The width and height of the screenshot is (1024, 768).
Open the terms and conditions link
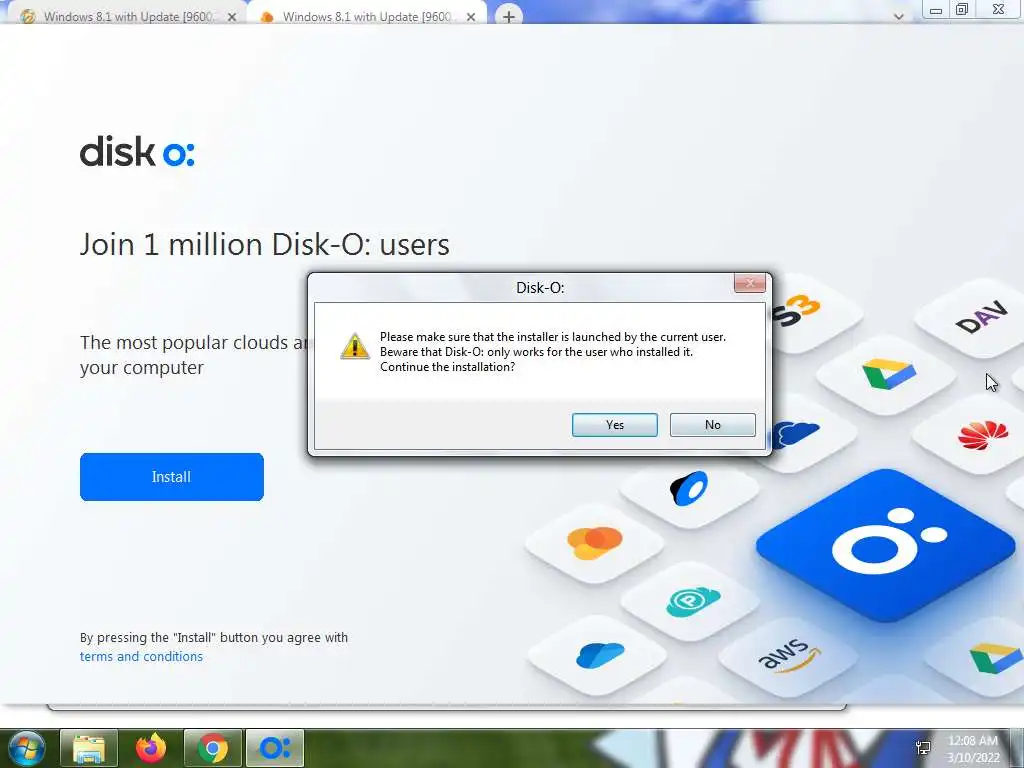click(x=141, y=656)
